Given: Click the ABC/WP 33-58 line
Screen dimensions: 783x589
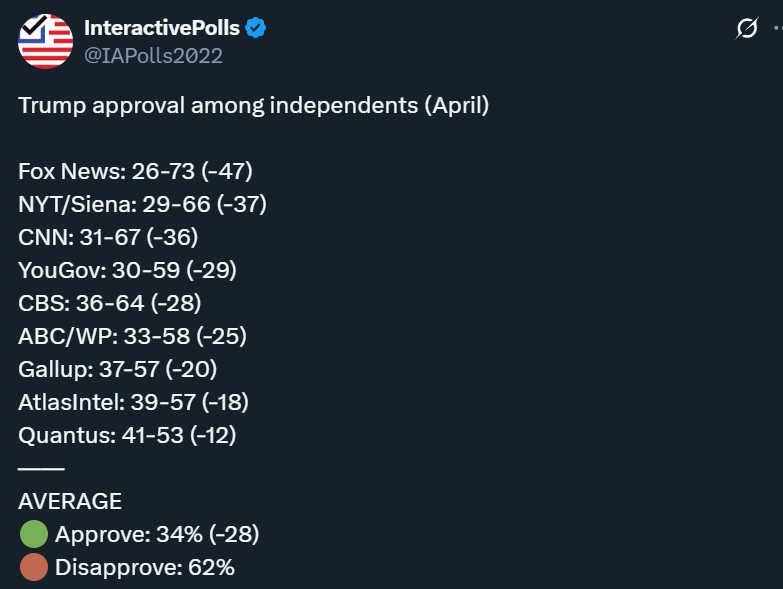Looking at the screenshot, I should coord(133,336).
